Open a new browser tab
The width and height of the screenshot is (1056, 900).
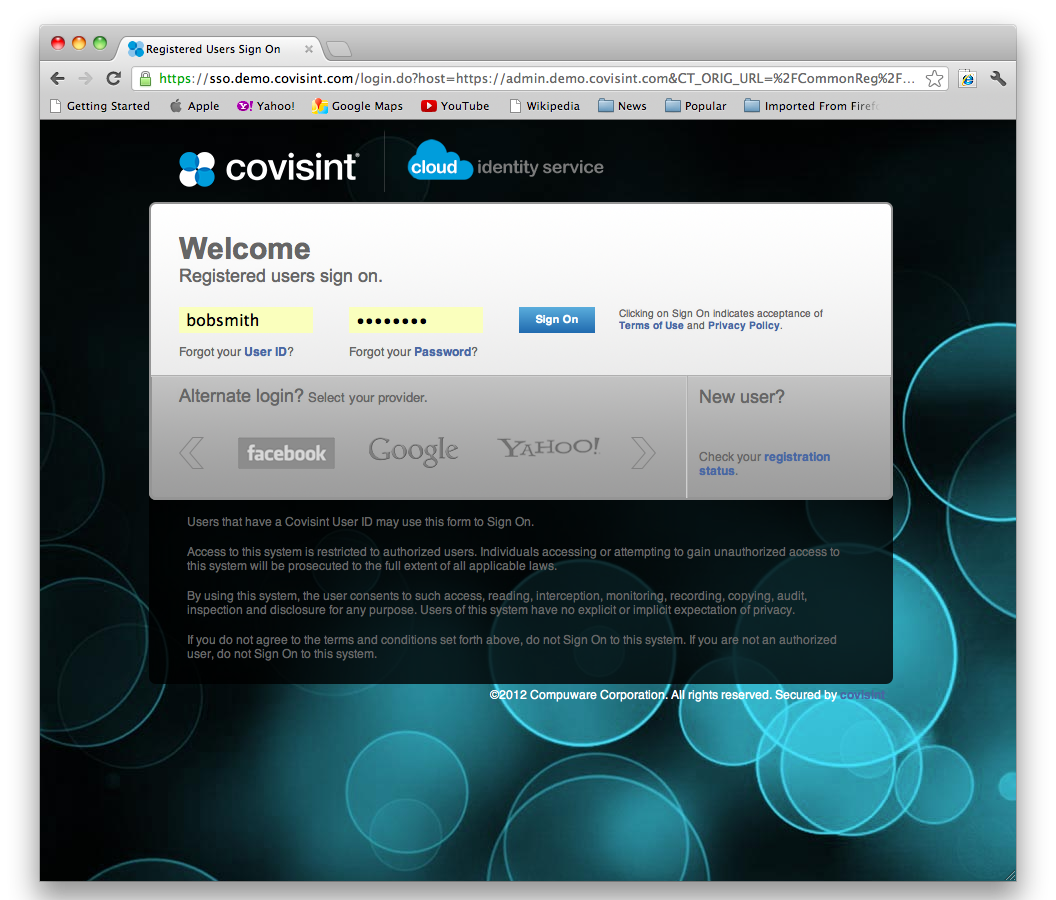(x=339, y=49)
